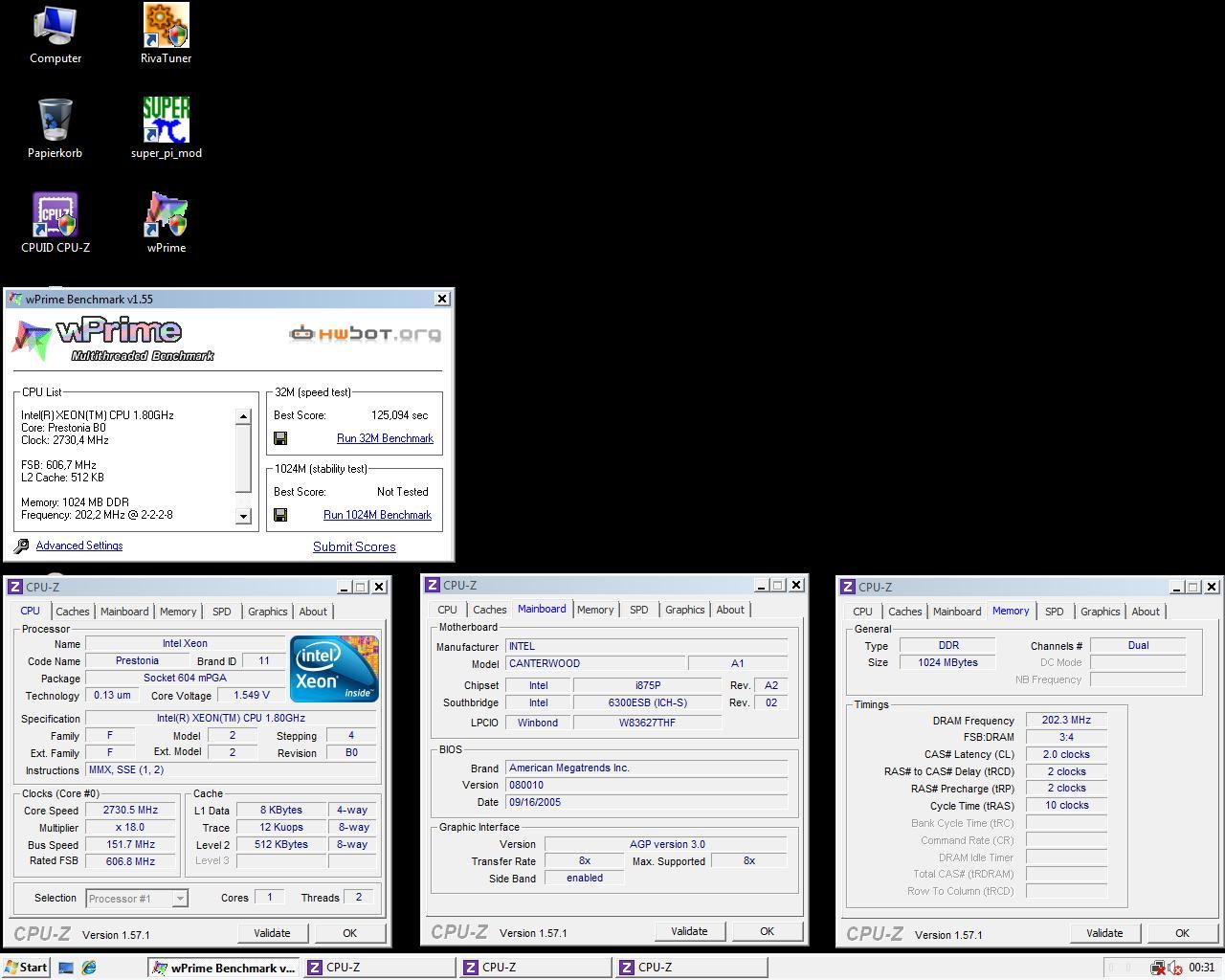Open Graphics tab in right CPU-Z window
Screen dimensions: 1225x980
1101,612
